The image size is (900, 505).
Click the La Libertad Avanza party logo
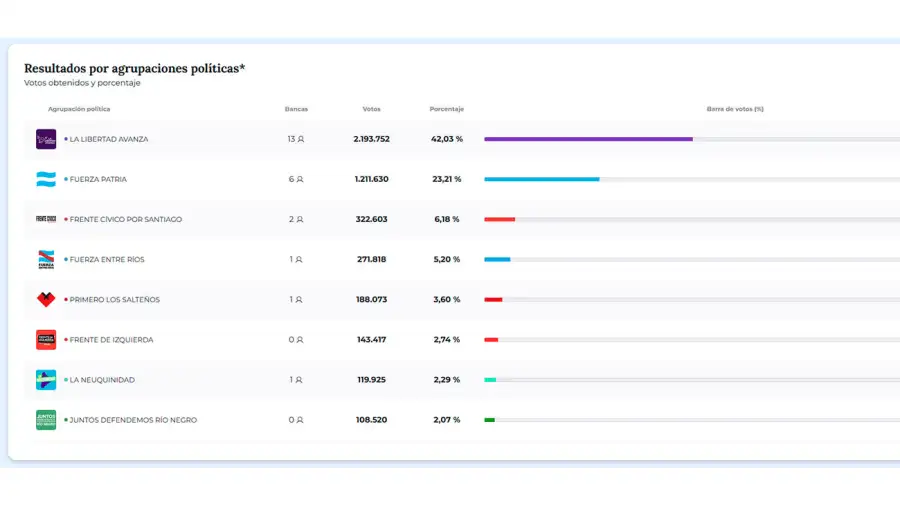[x=46, y=139]
